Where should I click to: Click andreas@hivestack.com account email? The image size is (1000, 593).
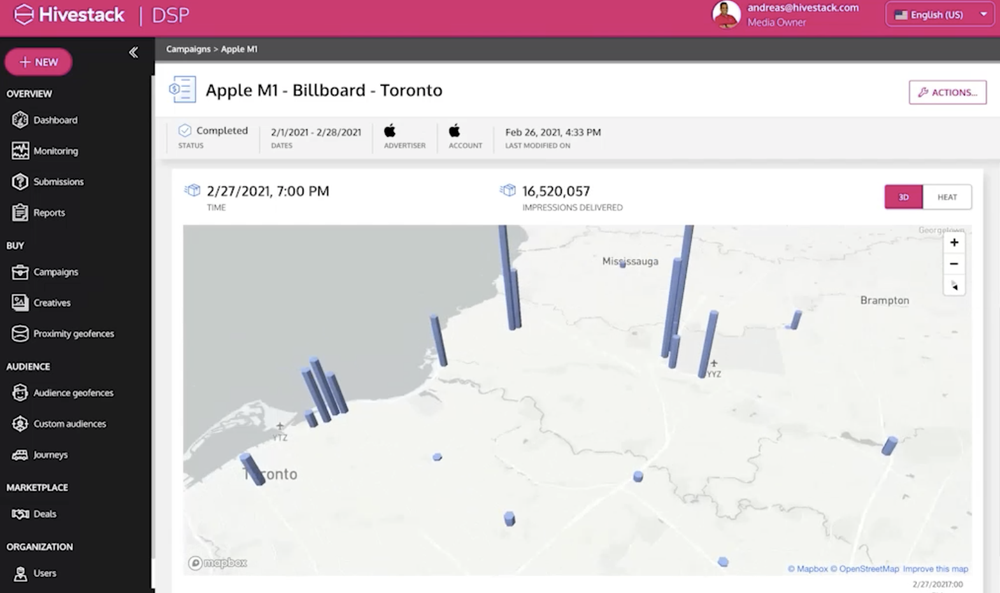[803, 8]
